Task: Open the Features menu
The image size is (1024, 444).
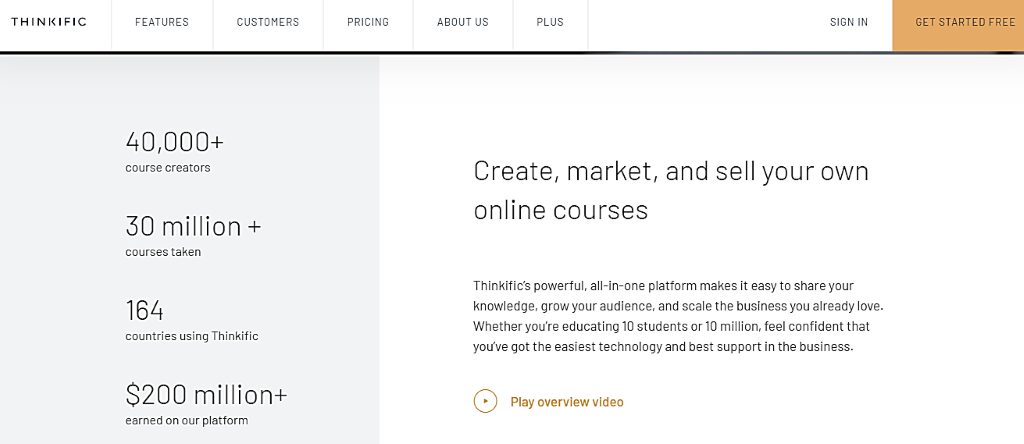Action: (162, 22)
